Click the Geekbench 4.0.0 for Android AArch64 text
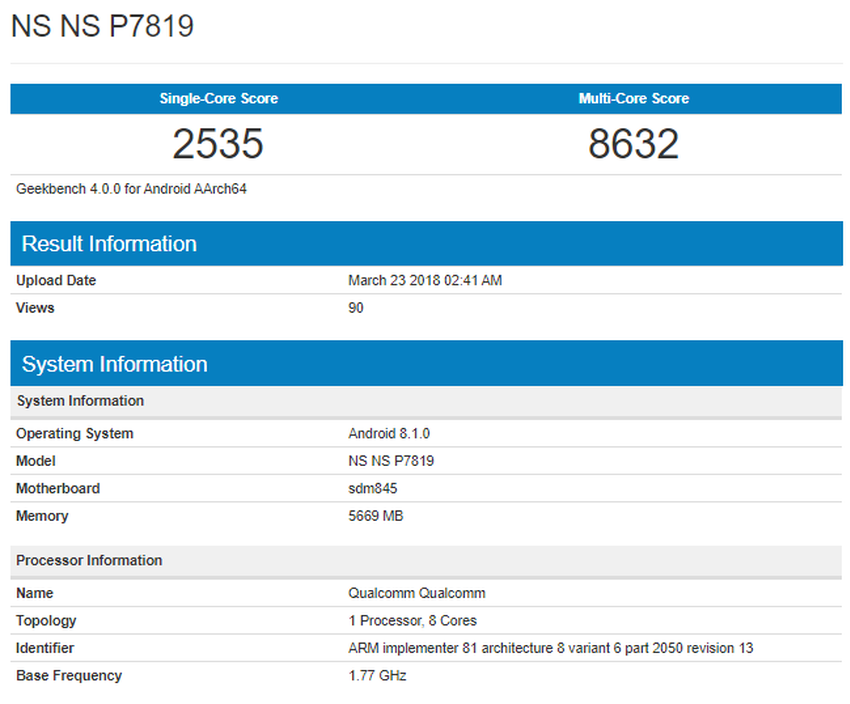 pyautogui.click(x=130, y=188)
